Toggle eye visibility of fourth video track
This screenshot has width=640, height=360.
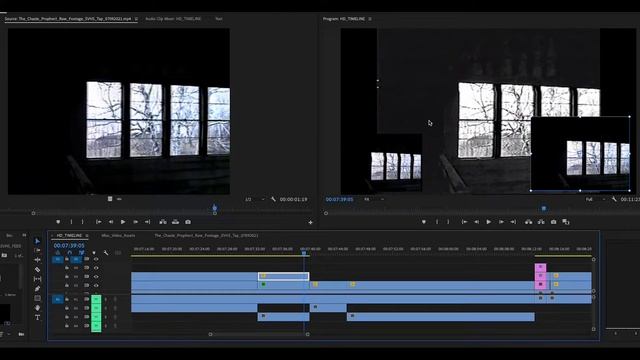click(x=96, y=285)
